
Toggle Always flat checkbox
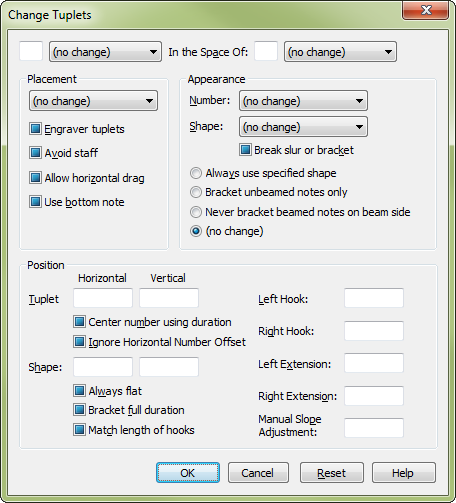79,391
